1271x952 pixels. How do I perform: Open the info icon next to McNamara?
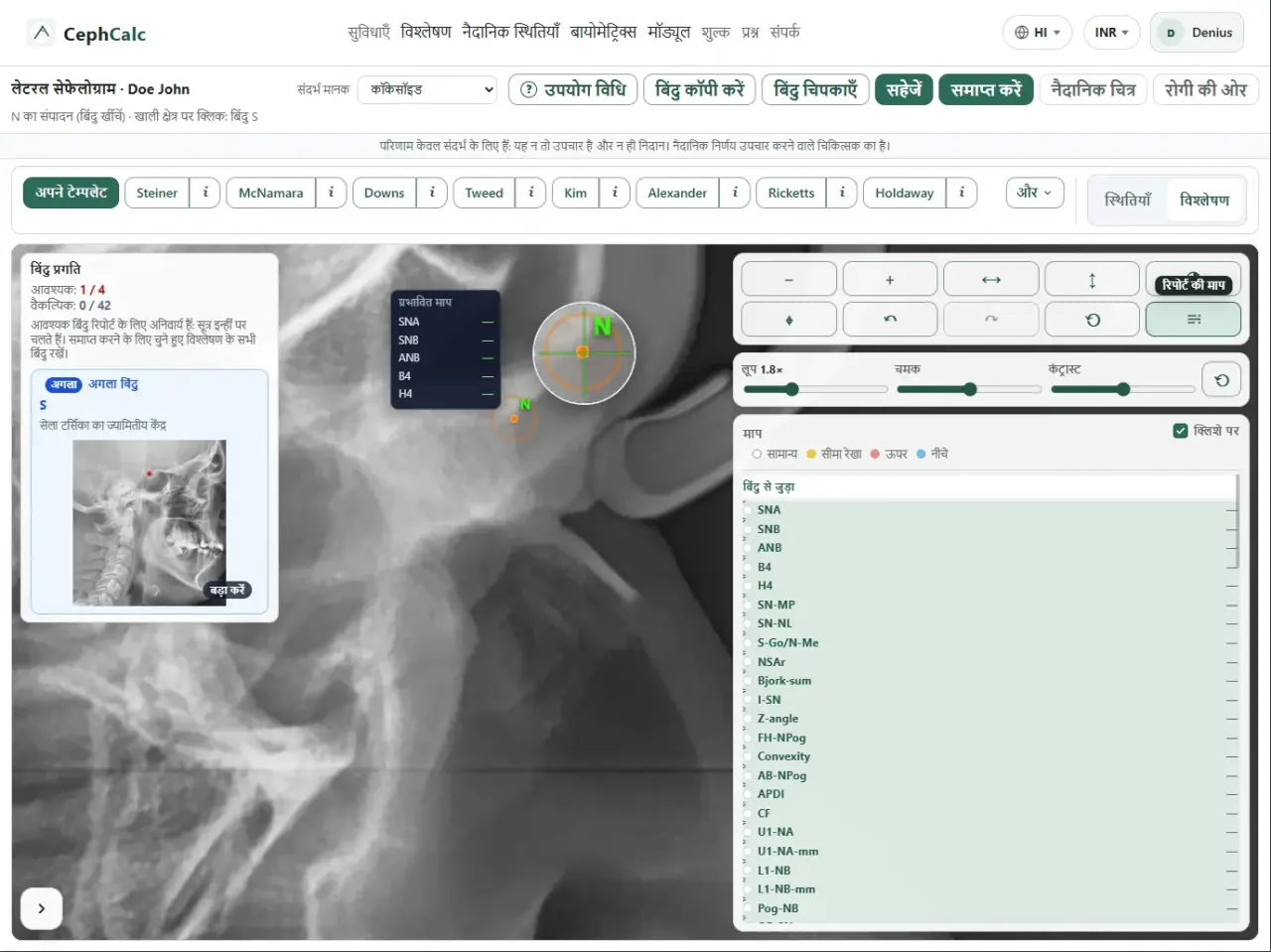point(332,193)
